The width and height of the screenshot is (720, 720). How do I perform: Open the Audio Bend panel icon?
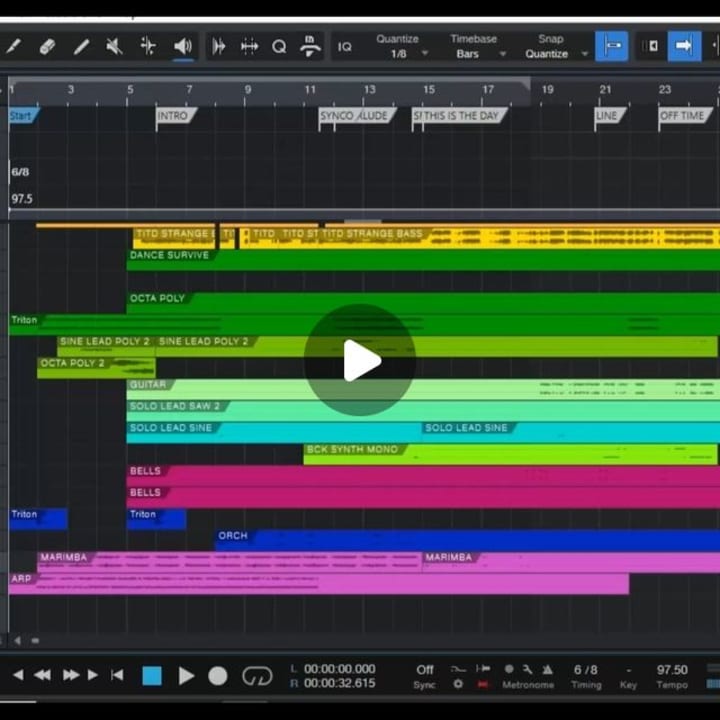point(219,46)
